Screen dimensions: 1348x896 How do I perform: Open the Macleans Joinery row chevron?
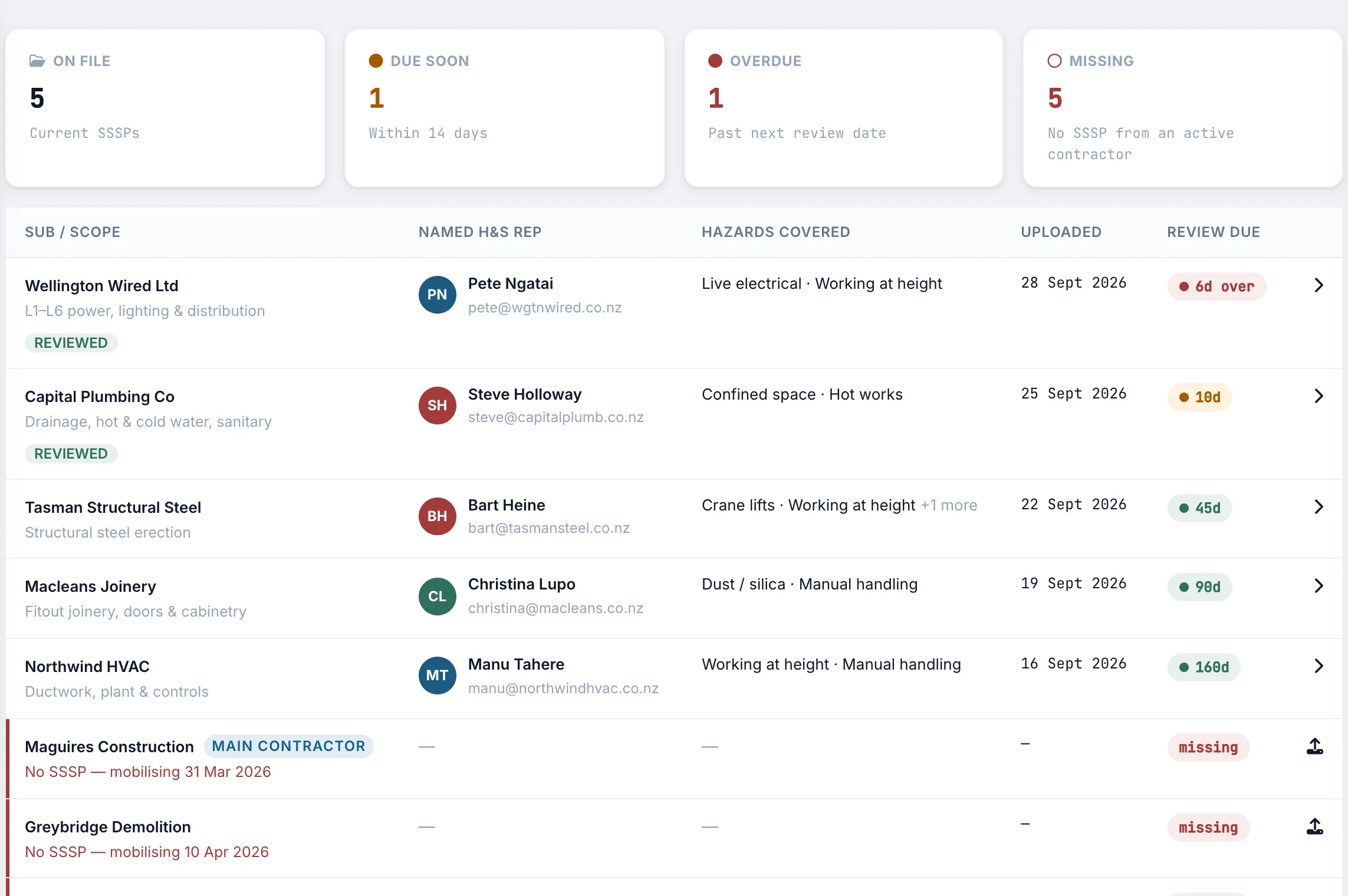click(x=1319, y=586)
